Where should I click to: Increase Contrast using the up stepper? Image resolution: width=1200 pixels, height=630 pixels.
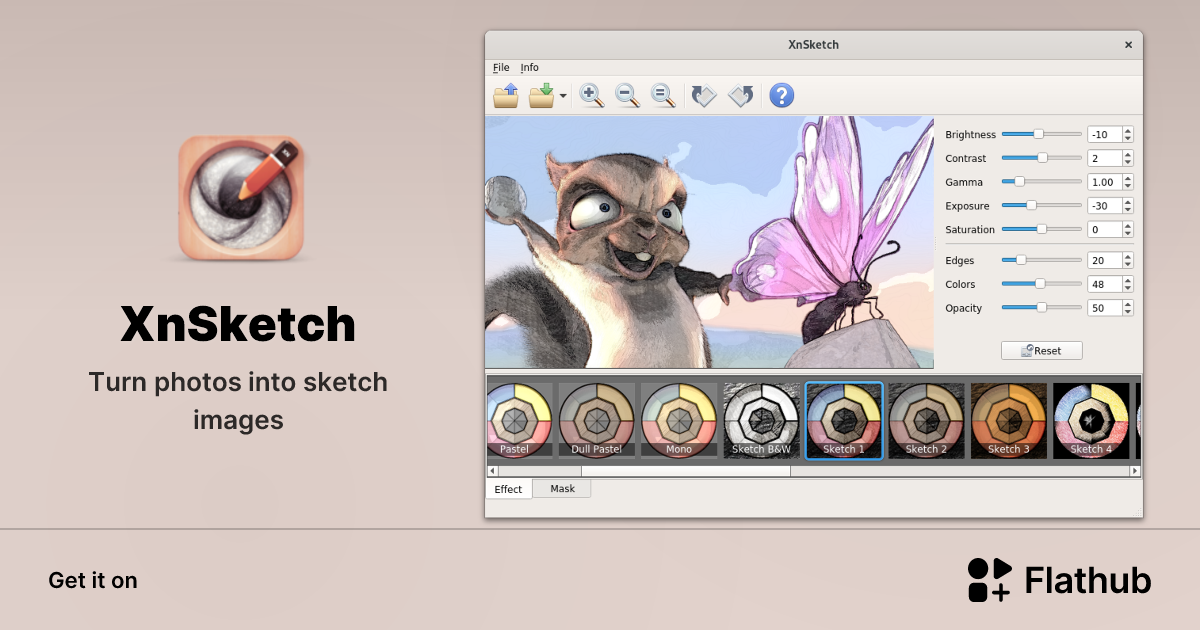[1129, 154]
